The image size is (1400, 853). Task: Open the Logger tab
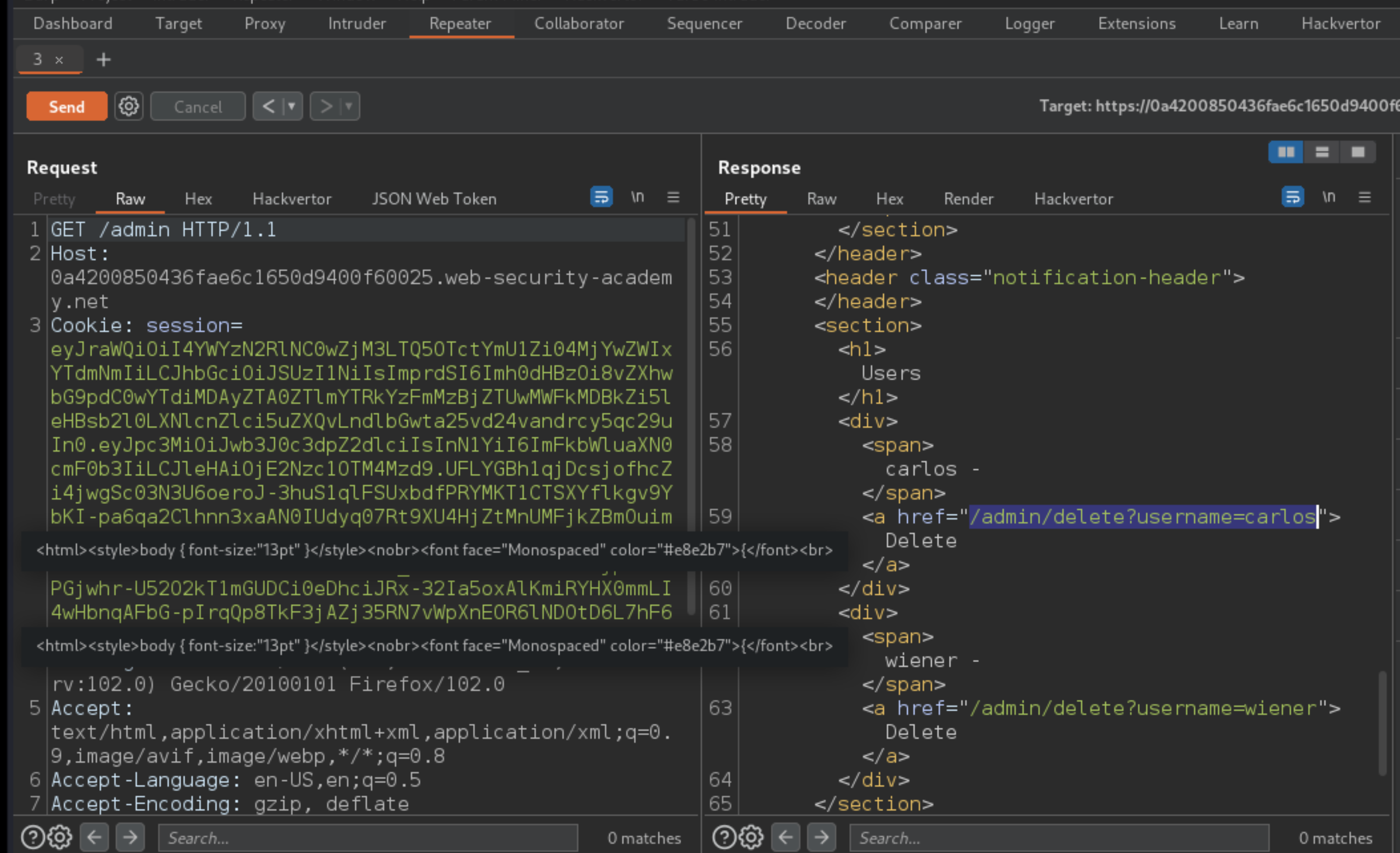coord(1029,23)
